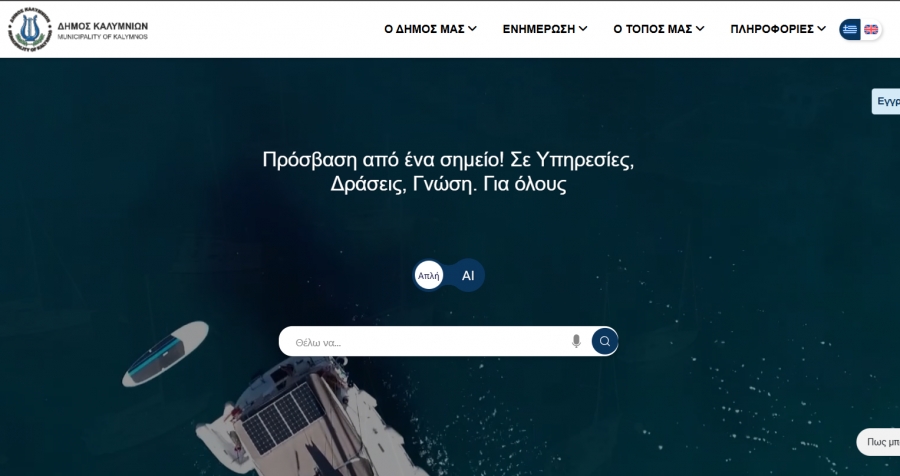Expand the chevron beside Ο ΤΟΠΟΣ ΜΑΣ

[700, 29]
